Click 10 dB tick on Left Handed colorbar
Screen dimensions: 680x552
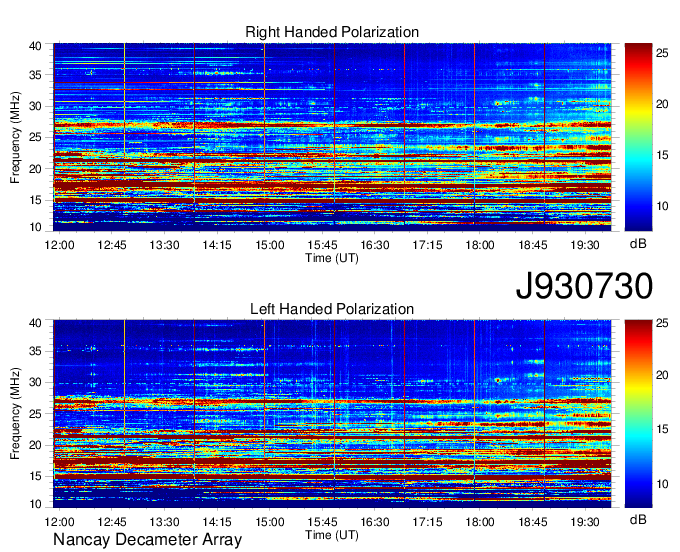tap(662, 483)
